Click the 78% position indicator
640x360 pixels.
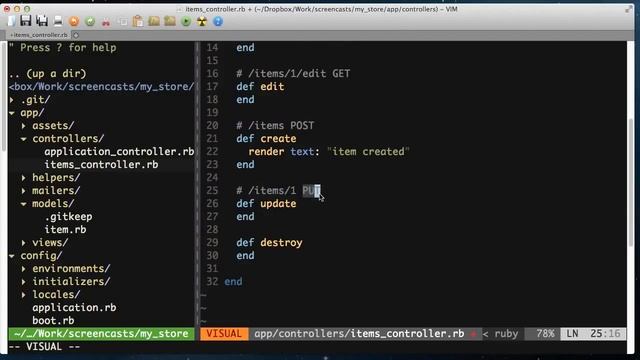[x=545, y=334]
